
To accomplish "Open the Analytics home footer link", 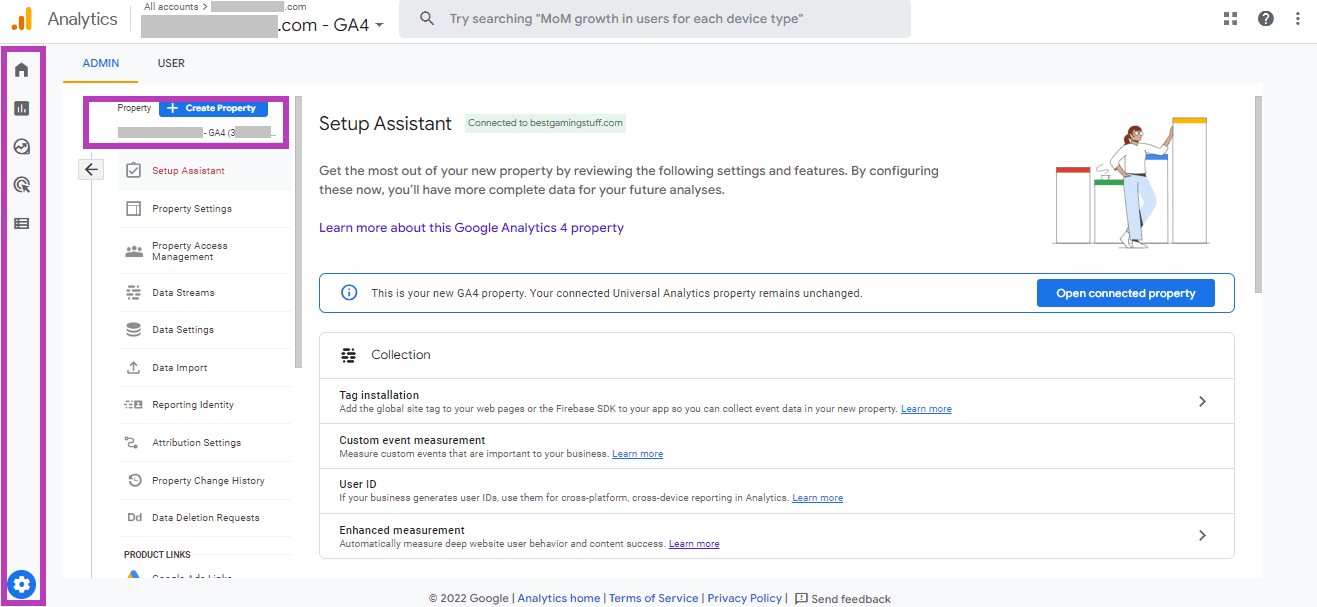I will click(x=559, y=598).
